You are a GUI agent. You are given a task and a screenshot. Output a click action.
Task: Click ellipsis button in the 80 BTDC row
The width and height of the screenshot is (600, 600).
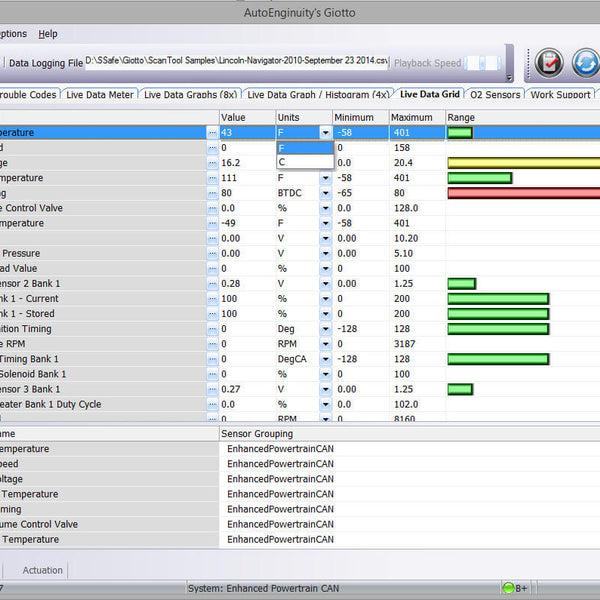[212, 193]
